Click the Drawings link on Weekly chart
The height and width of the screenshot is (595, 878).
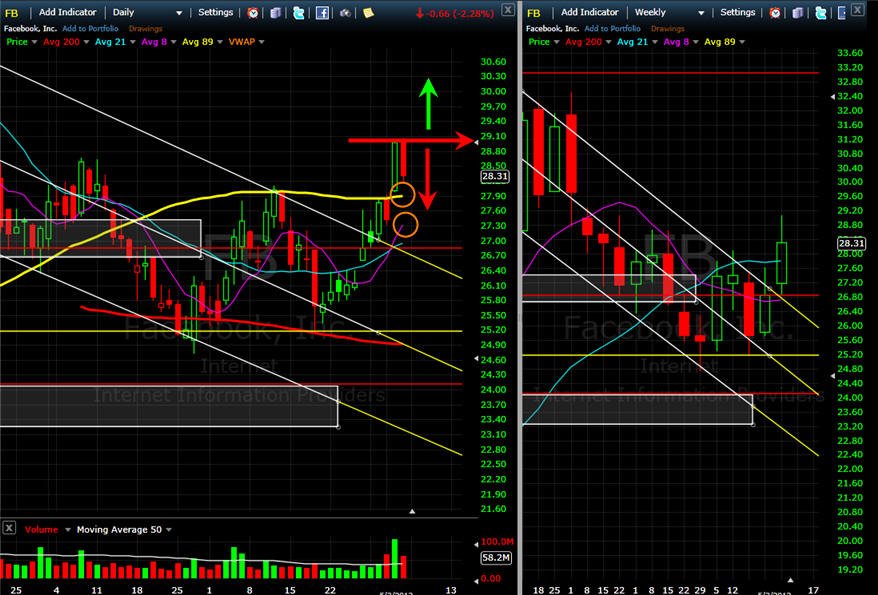pyautogui.click(x=667, y=29)
